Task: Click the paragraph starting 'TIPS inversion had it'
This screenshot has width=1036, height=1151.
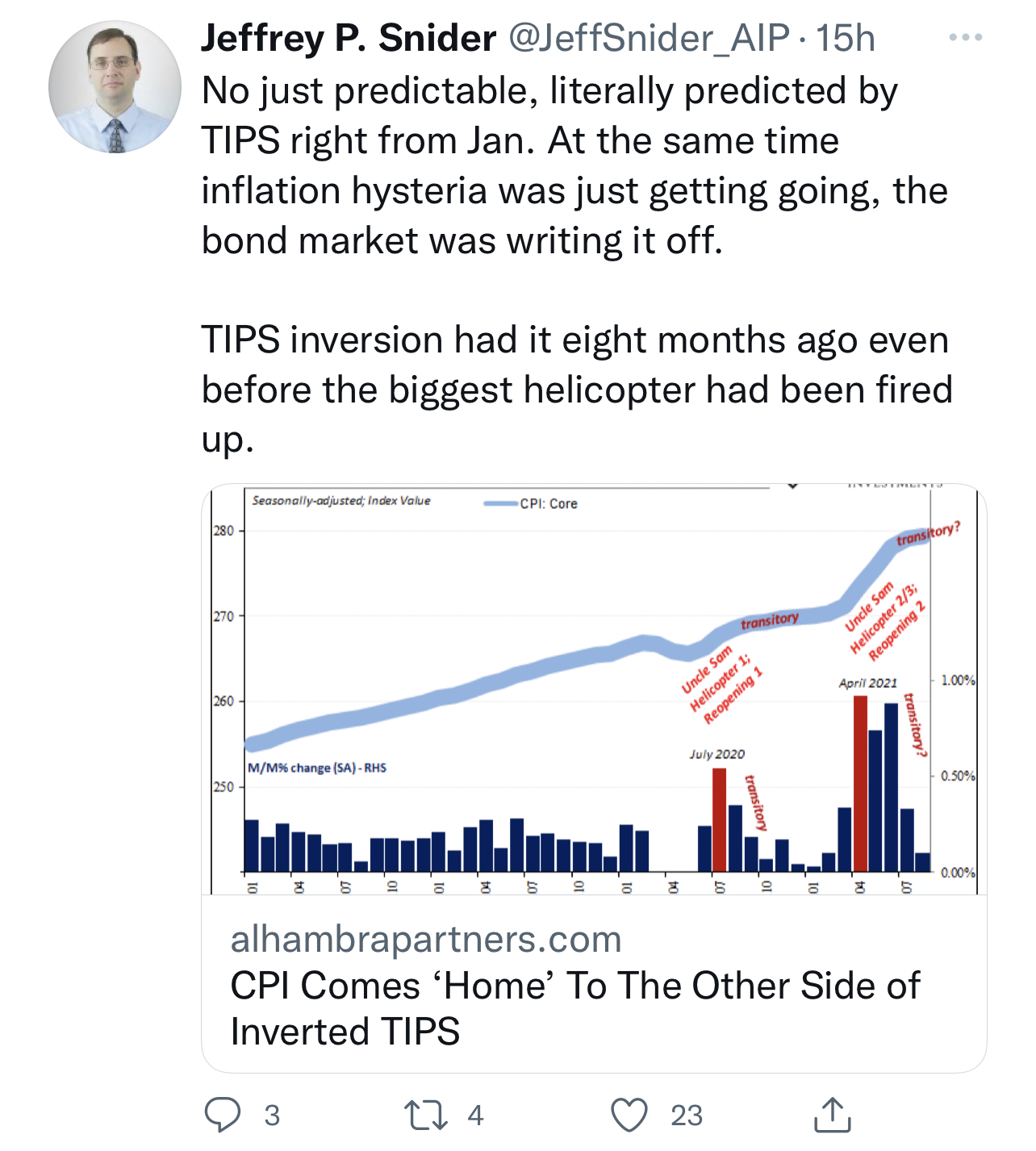Action: click(x=576, y=389)
